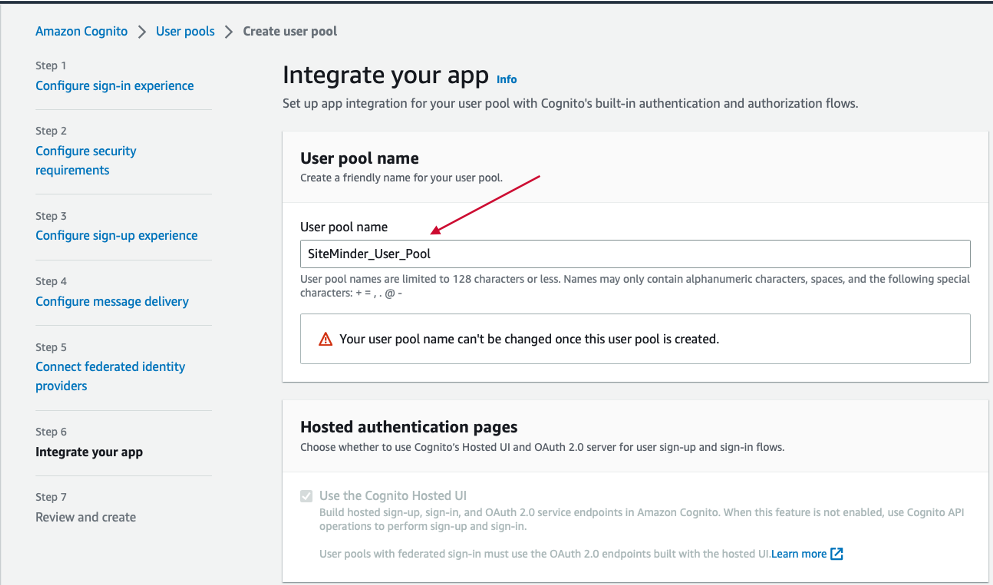This screenshot has width=993, height=585.
Task: Click the user pool name warning message box
Action: (x=635, y=339)
